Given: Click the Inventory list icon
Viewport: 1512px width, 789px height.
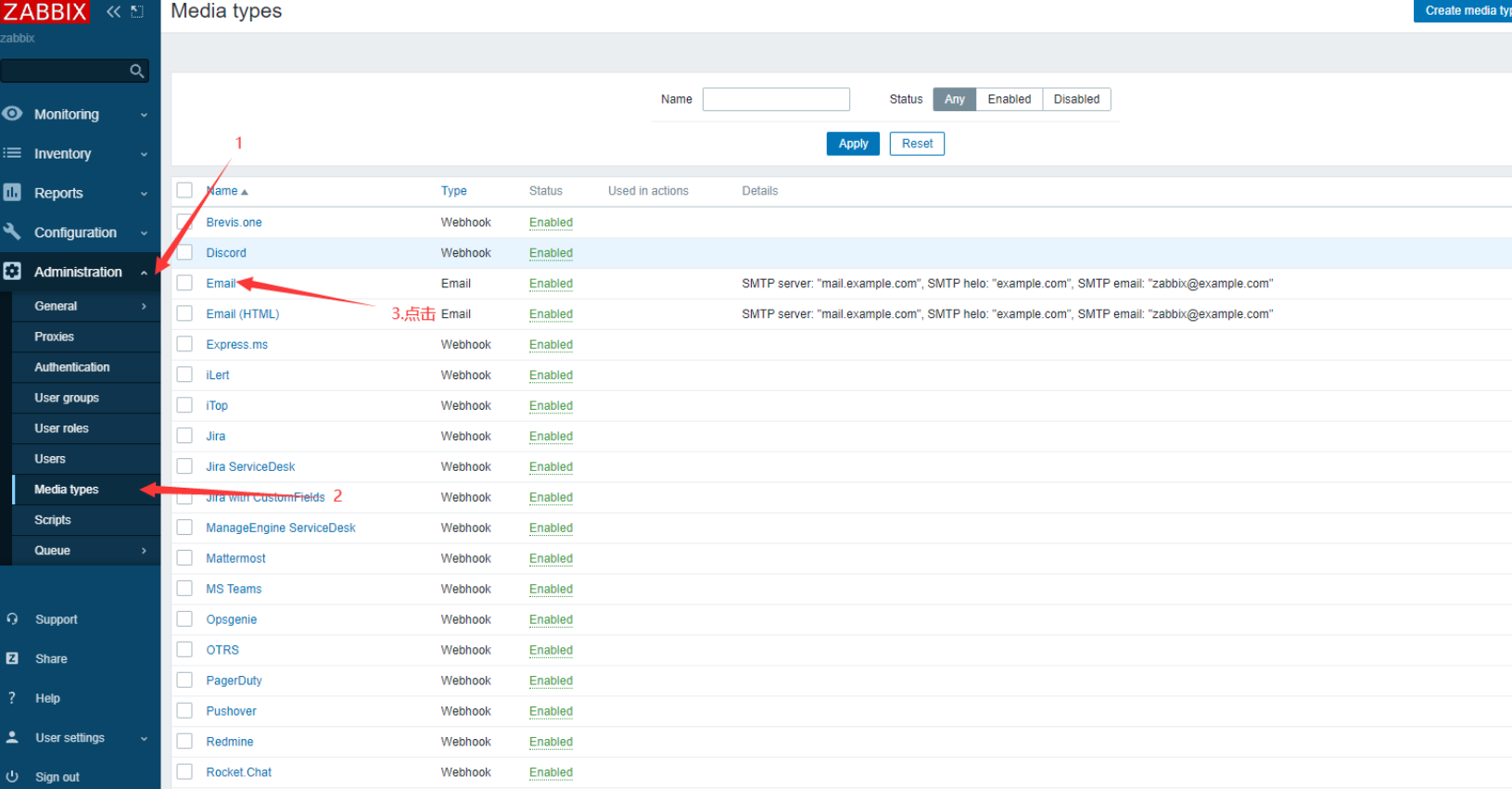Looking at the screenshot, I should (12, 153).
